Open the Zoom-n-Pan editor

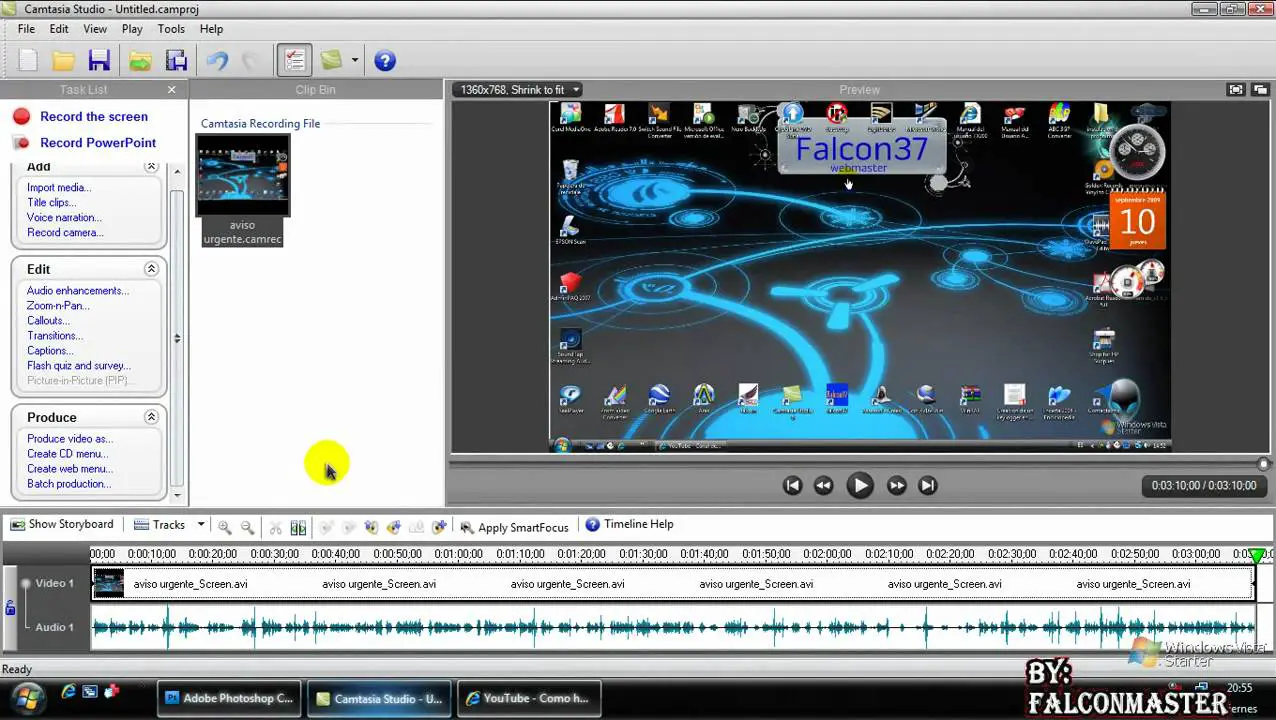point(58,306)
